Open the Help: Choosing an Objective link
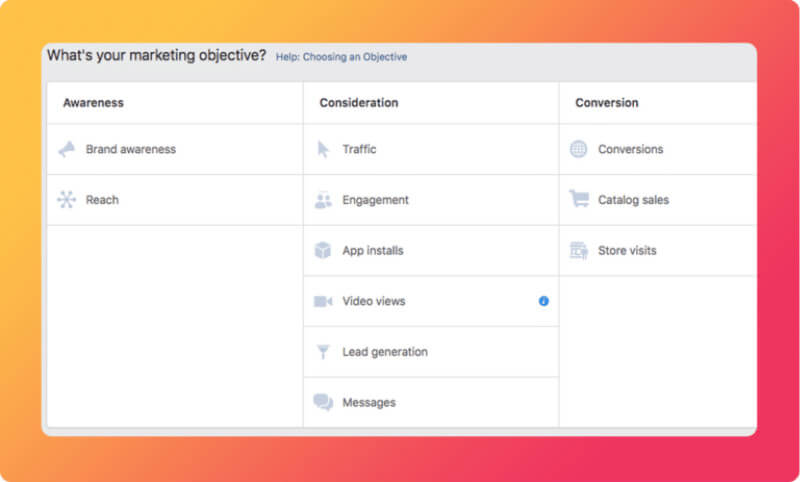 click(341, 57)
